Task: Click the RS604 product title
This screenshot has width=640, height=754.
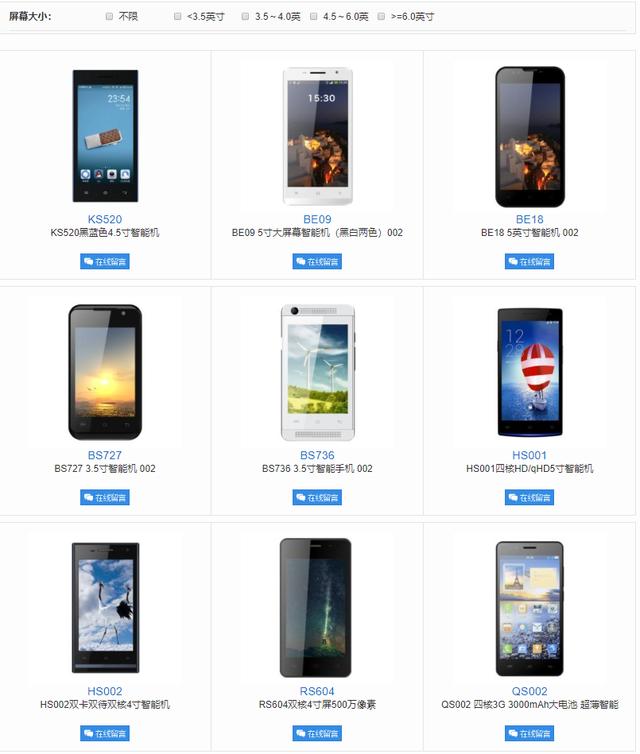Action: click(x=317, y=691)
